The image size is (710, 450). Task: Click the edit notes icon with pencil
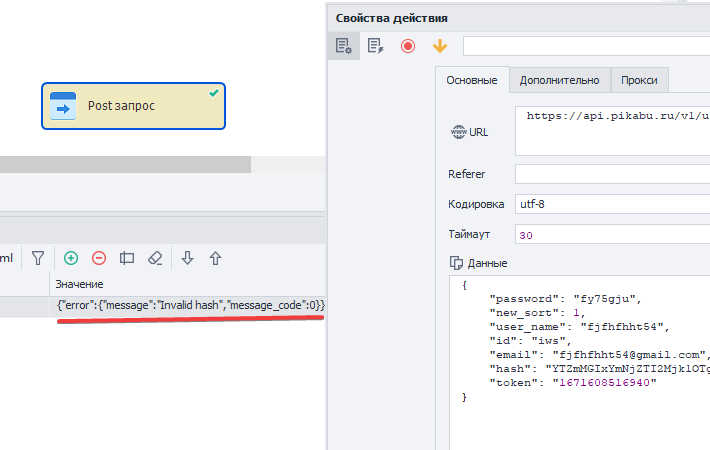[376, 46]
